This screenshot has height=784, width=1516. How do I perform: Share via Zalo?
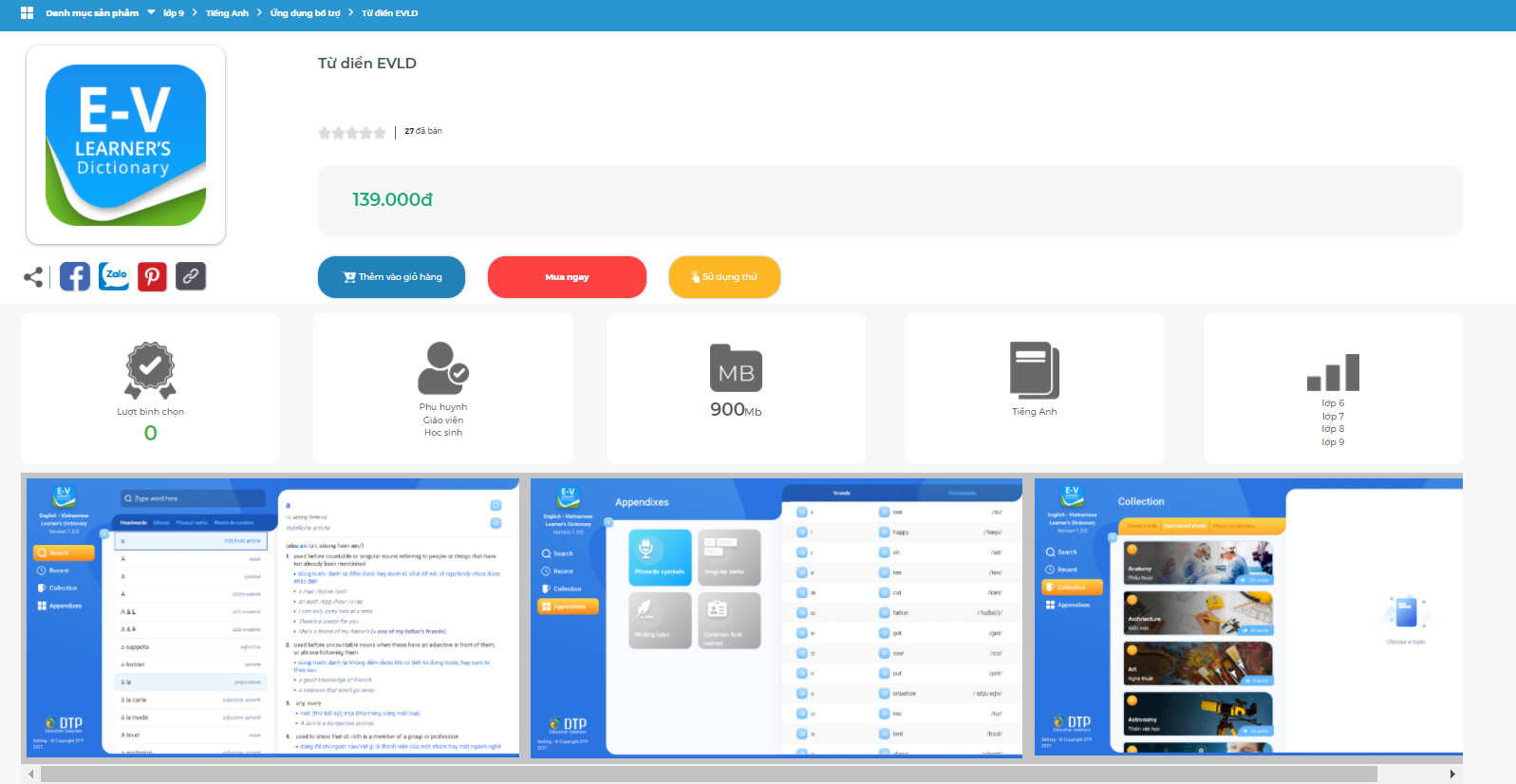(x=114, y=276)
